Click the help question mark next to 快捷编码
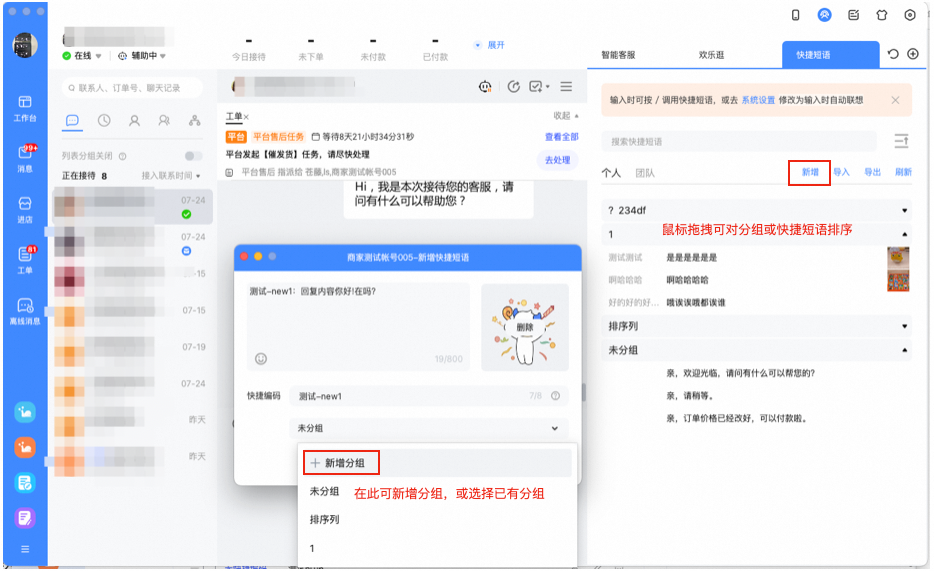The image size is (934, 571). 555,396
